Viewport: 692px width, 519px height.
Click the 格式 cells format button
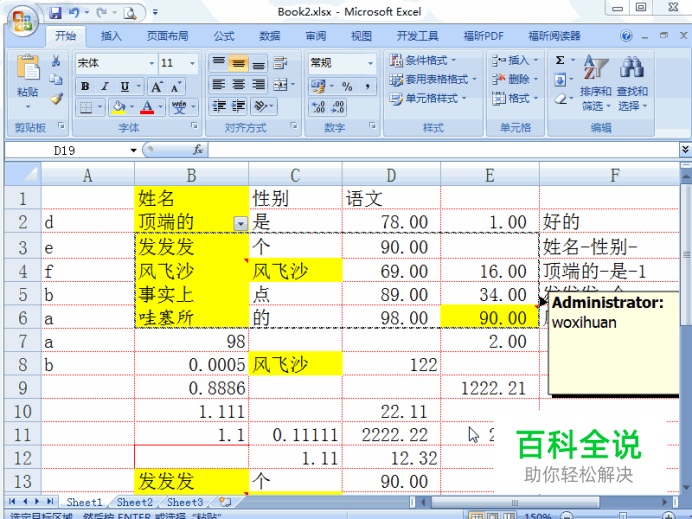coord(515,98)
